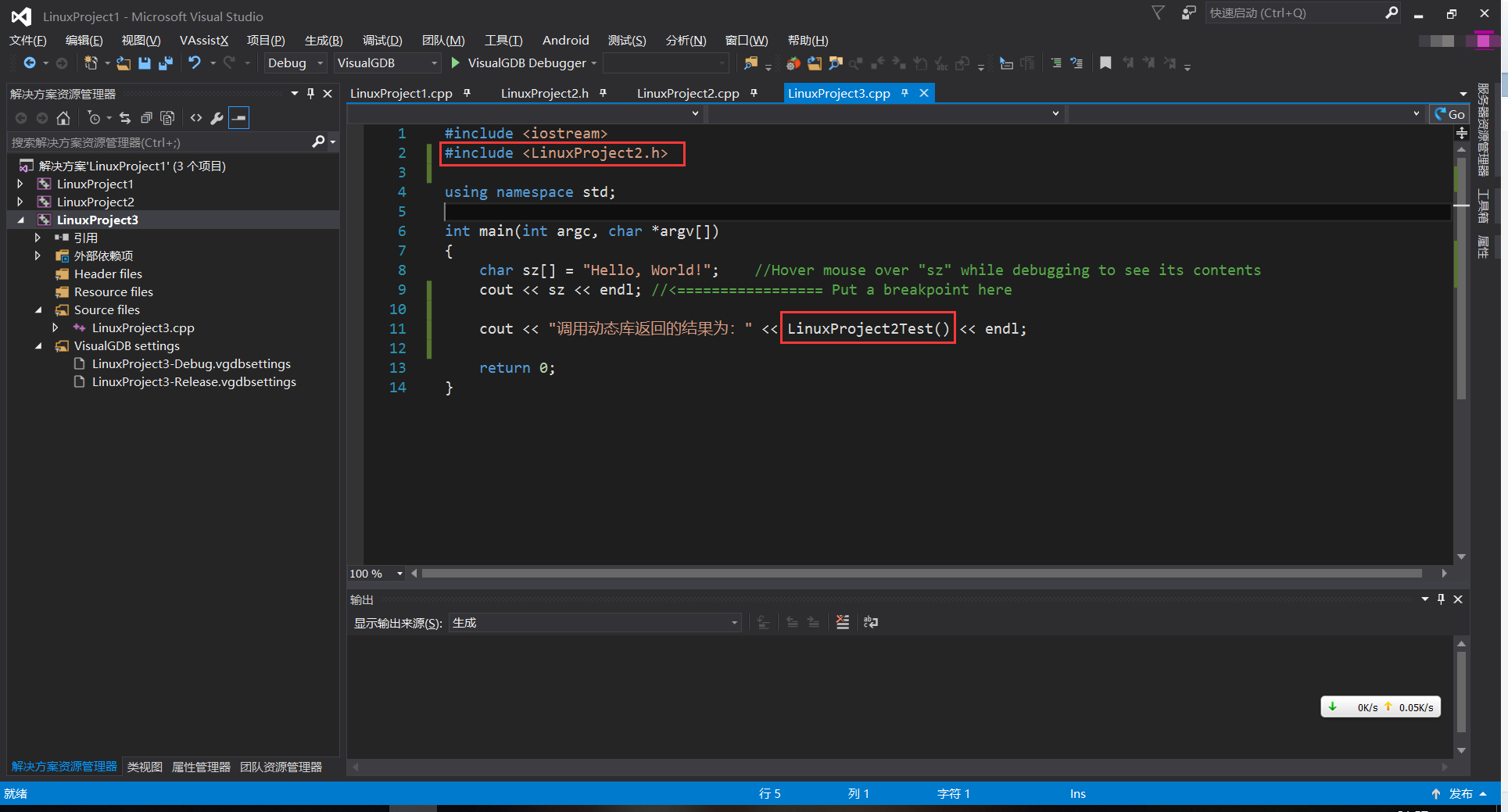The image size is (1508, 812).
Task: Click the Output panel vertical scrollbar
Action: (1461, 692)
